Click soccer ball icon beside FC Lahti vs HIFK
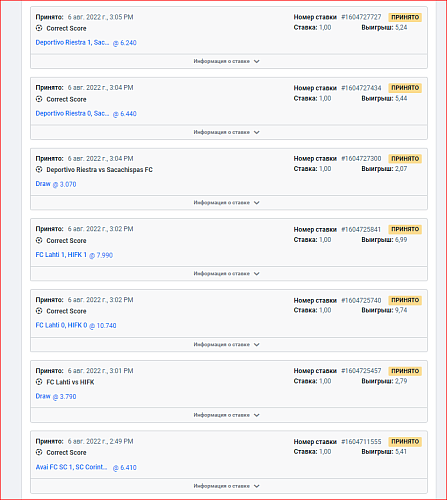Viewport: 447px width, 500px height. coord(39,382)
